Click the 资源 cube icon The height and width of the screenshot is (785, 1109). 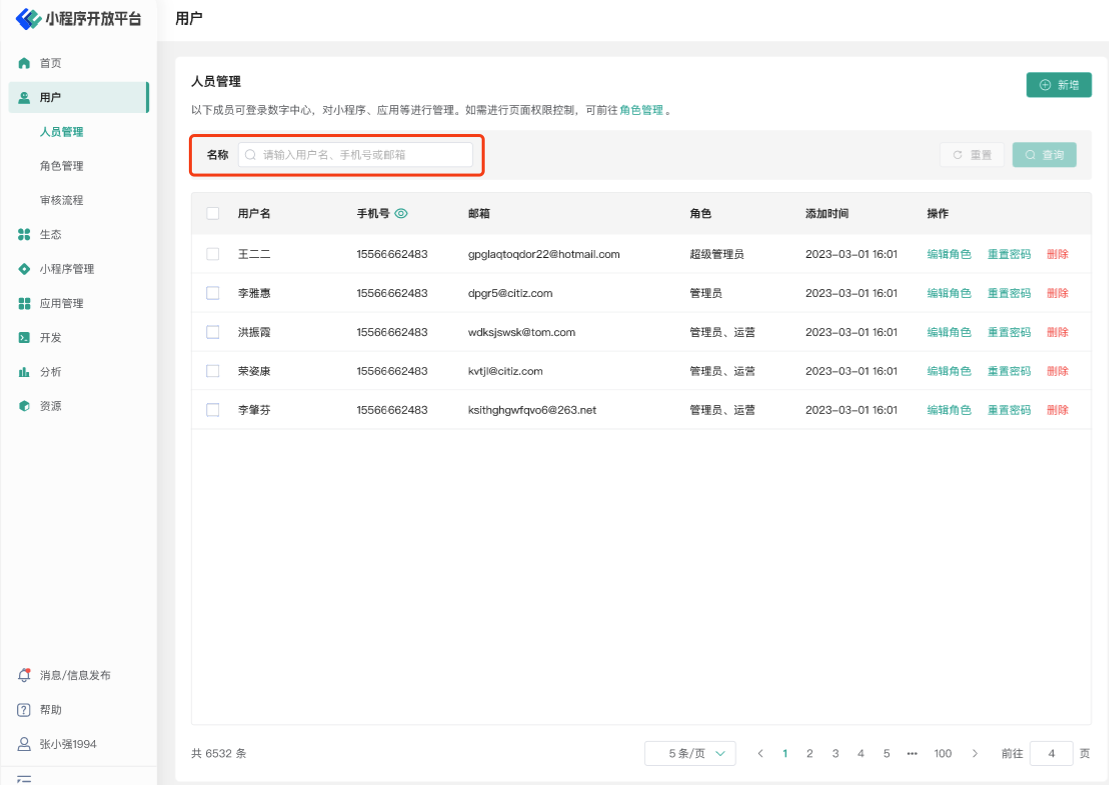(24, 406)
